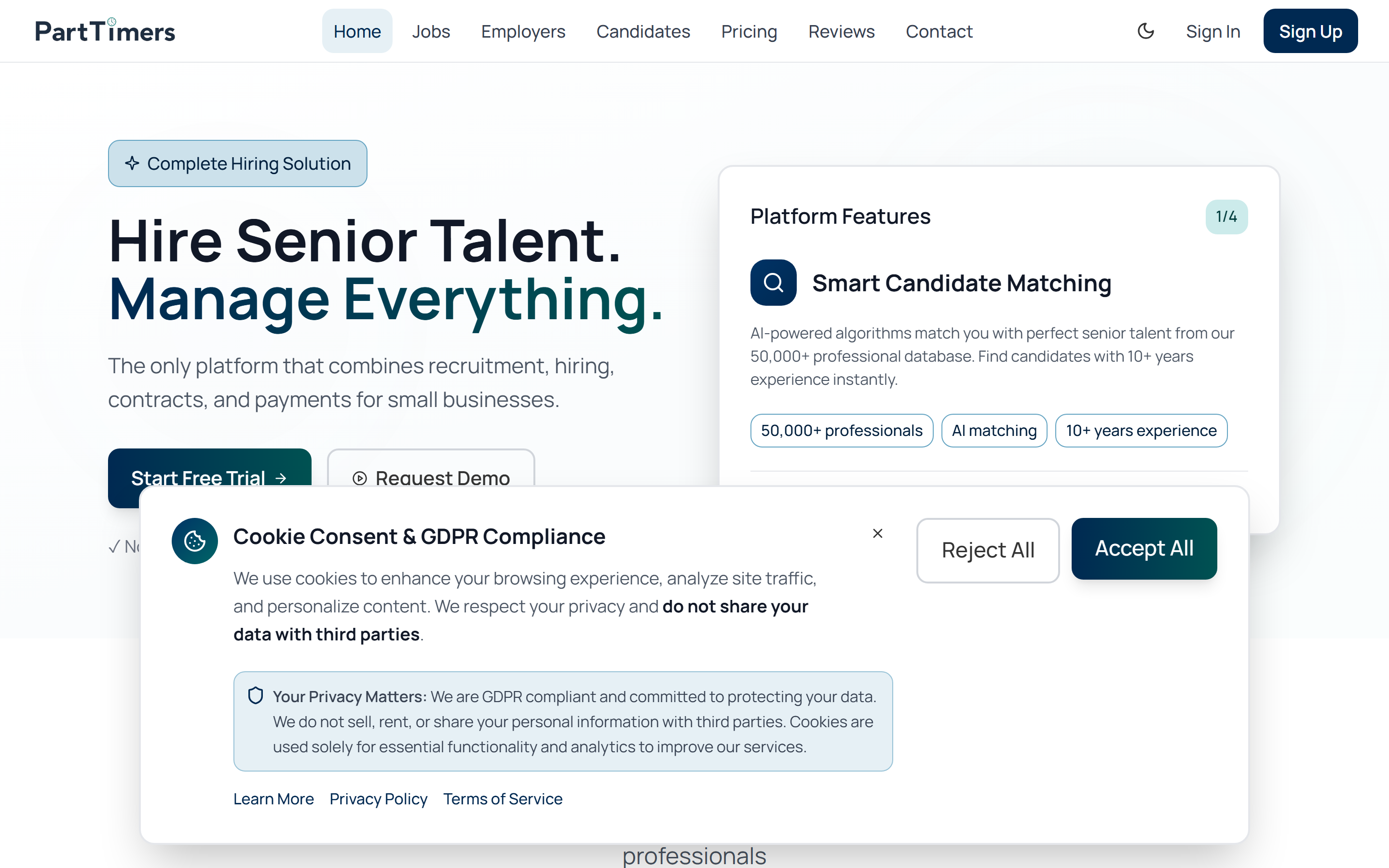
Task: Close the cookie consent banner
Action: click(x=878, y=533)
